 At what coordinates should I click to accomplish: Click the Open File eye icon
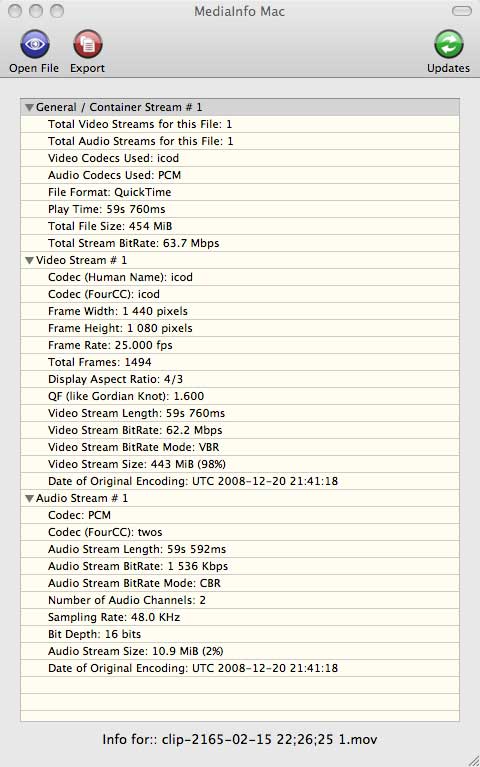[35, 44]
